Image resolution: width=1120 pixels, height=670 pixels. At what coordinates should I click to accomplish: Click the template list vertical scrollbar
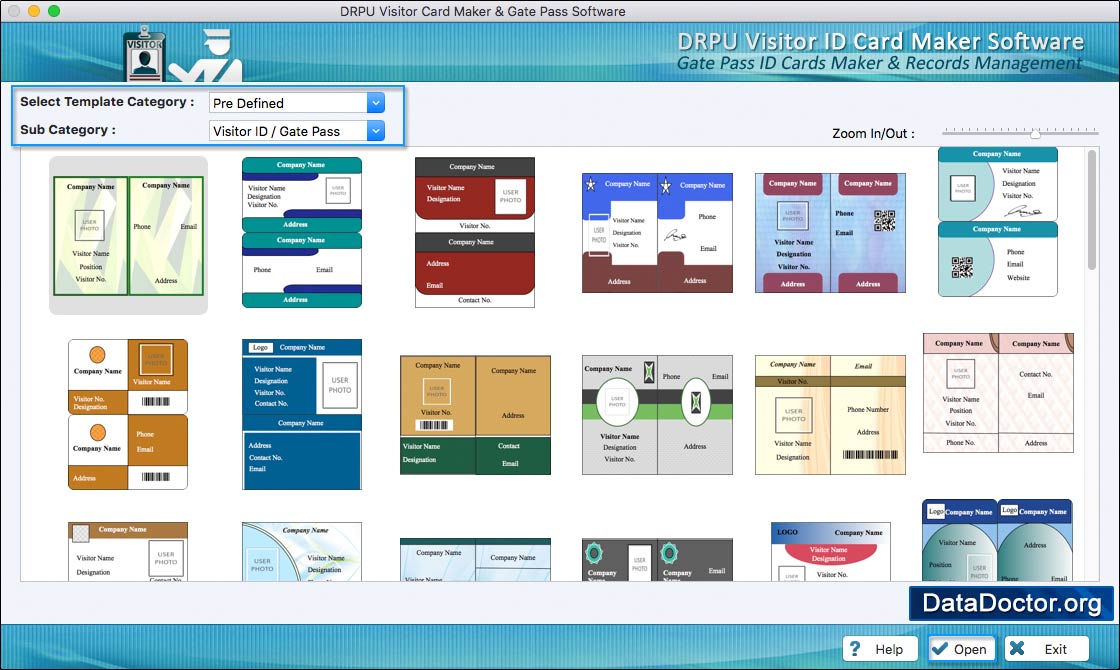tap(1091, 210)
